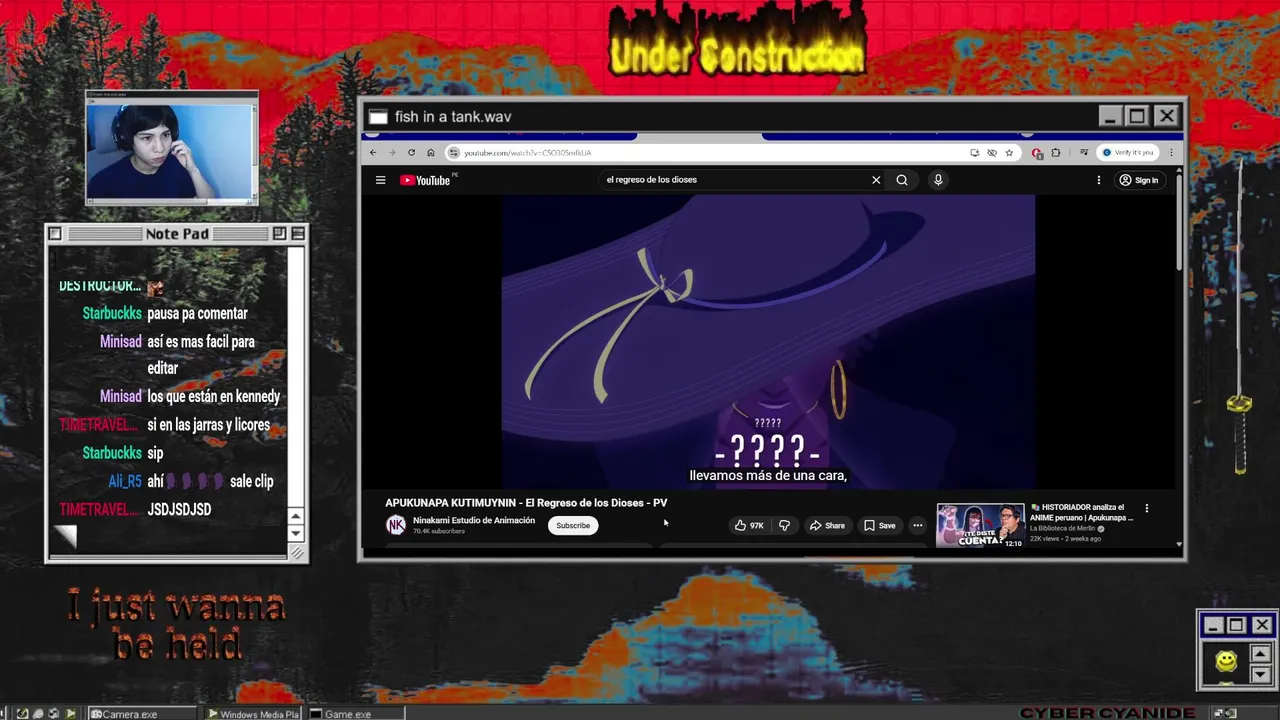Reload the YouTube page
1280x720 pixels.
[411, 153]
